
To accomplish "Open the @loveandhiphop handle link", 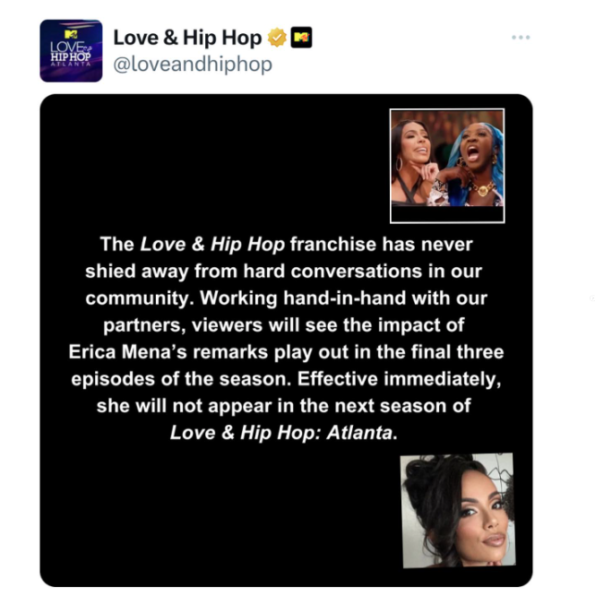I will [193, 64].
